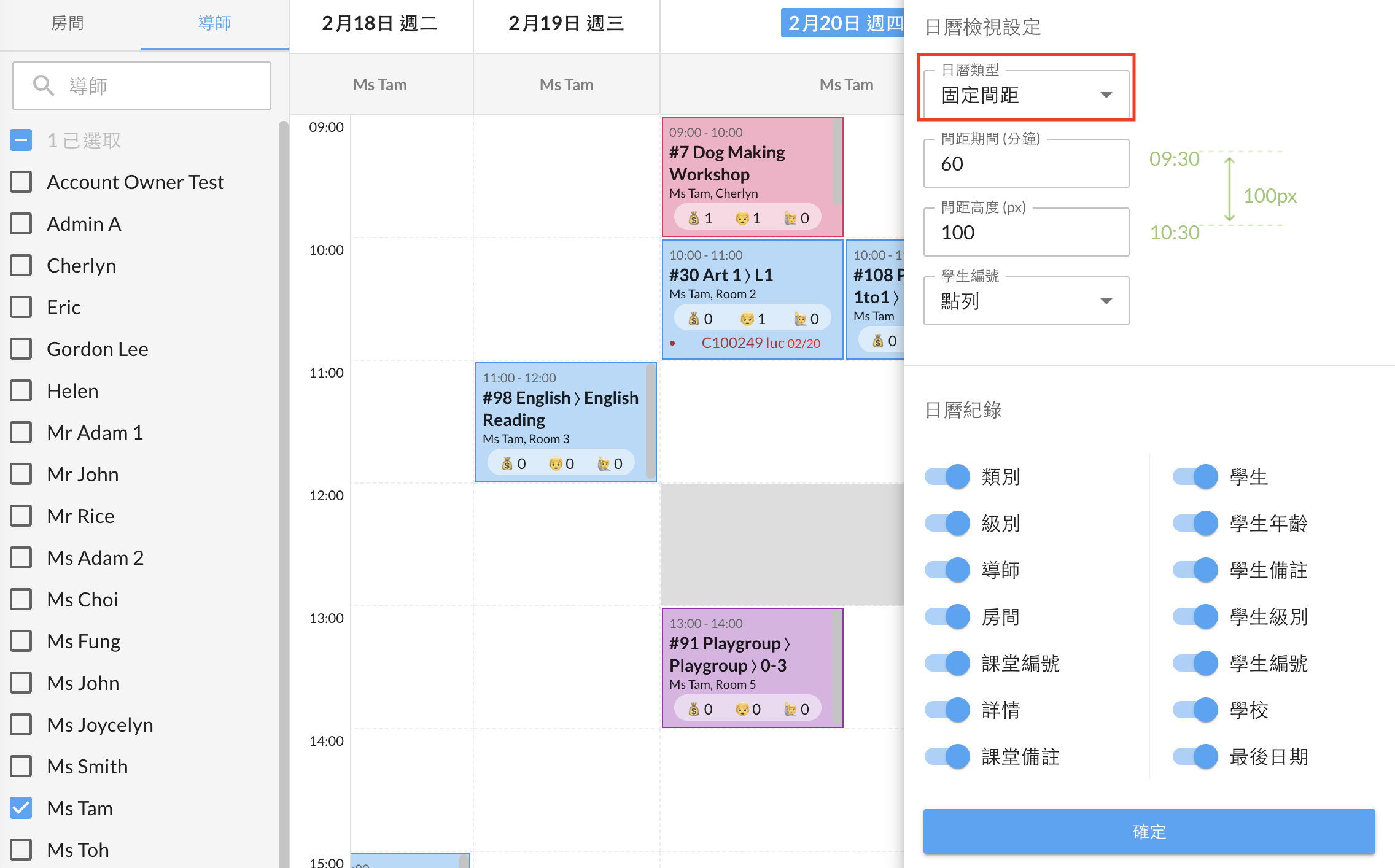
Task: Turn off the 學生年齡 toggle
Action: [x=1194, y=523]
